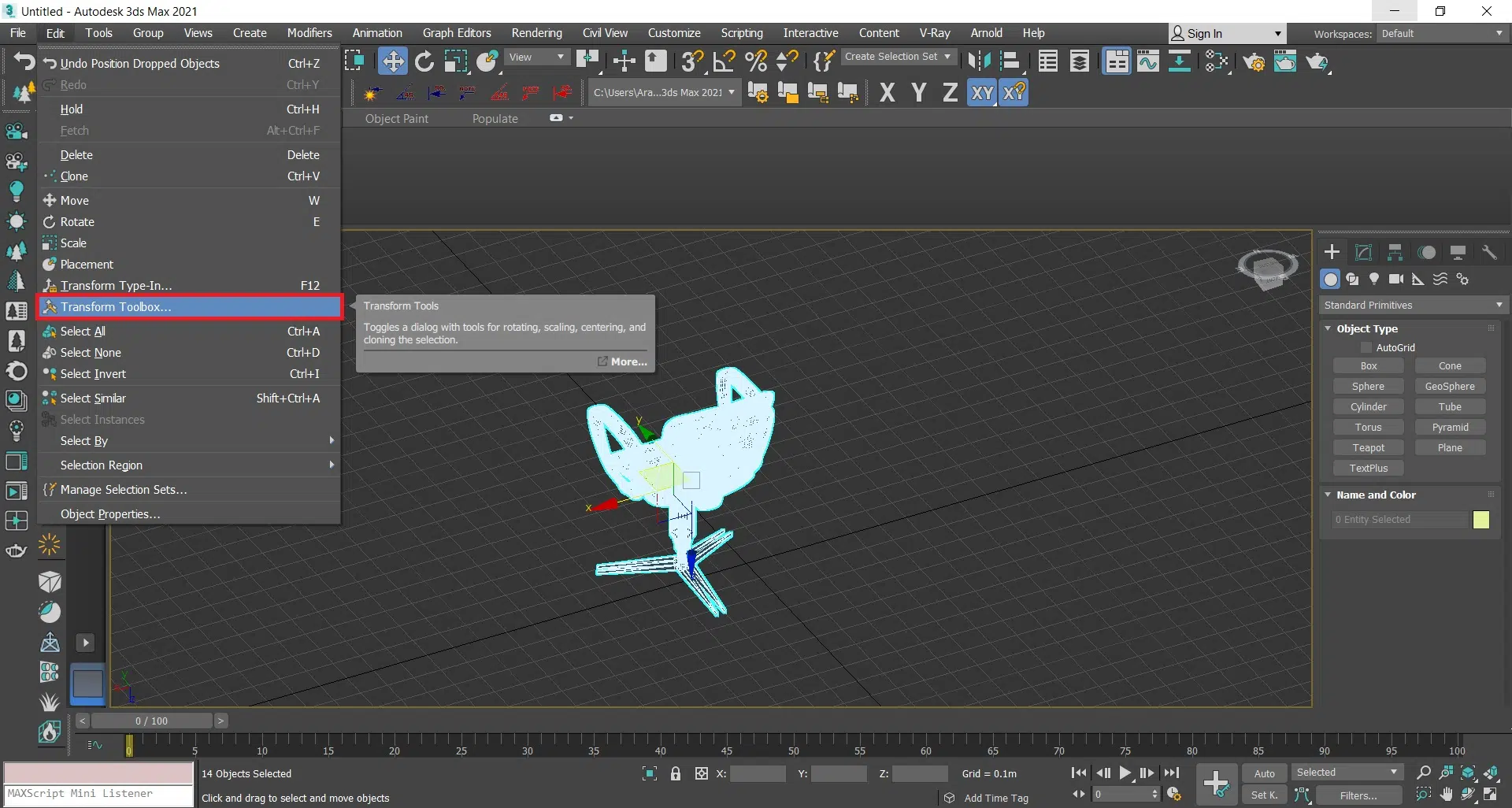
Task: Click the yellow object color swatch
Action: click(1480, 520)
